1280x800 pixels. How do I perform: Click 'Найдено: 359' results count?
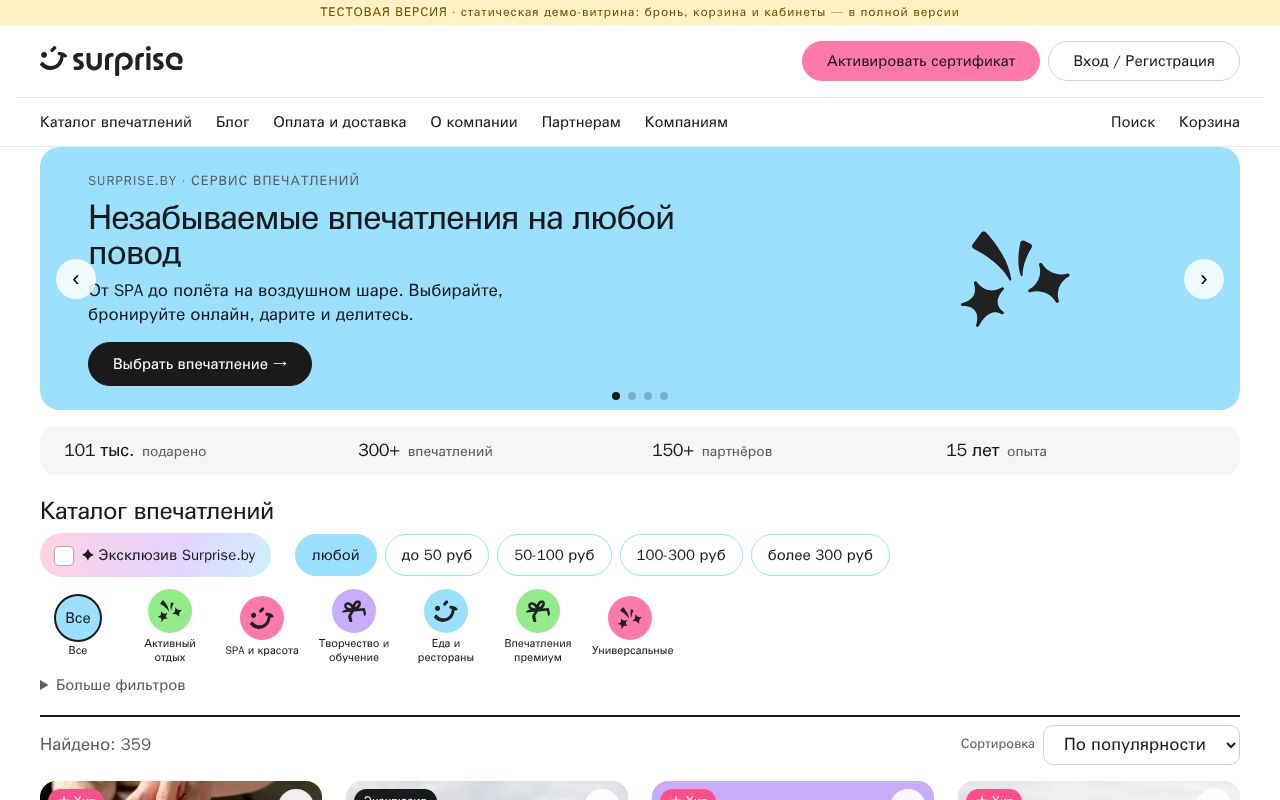click(x=96, y=745)
